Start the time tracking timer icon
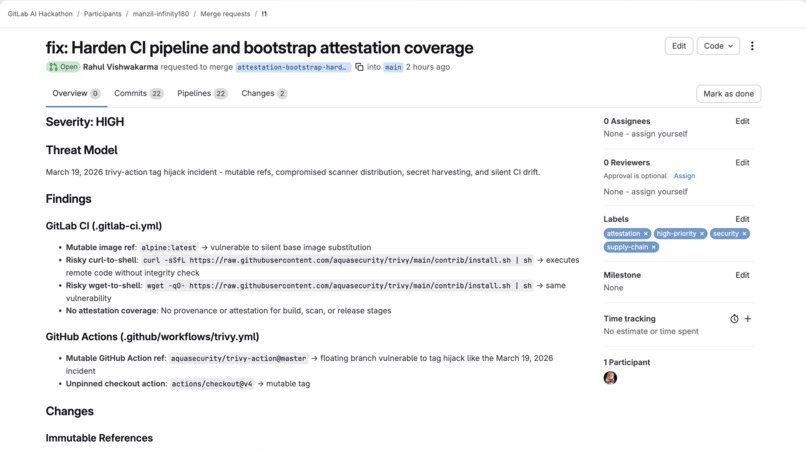Image resolution: width=806 pixels, height=451 pixels. click(x=734, y=319)
